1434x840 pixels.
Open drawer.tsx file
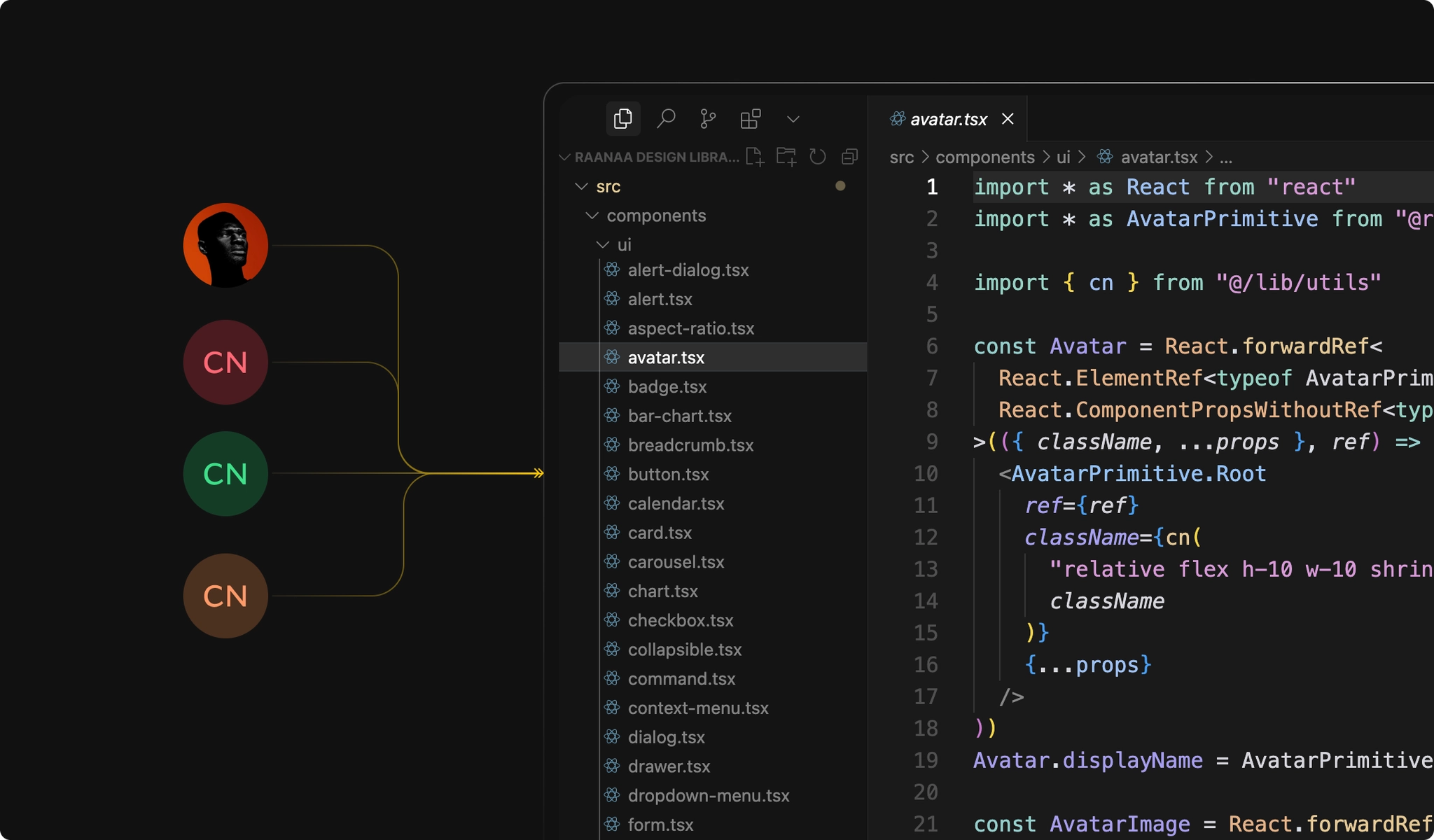point(669,766)
